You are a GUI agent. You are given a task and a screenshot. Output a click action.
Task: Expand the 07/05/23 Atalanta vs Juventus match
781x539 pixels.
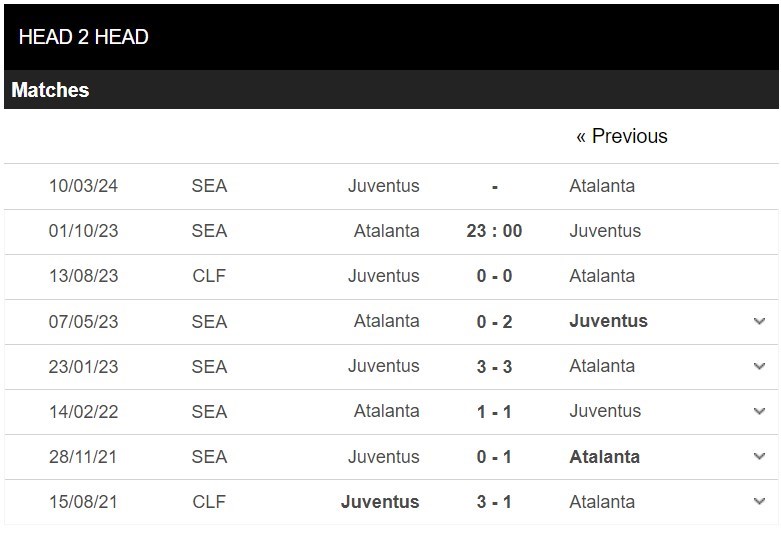tap(759, 321)
